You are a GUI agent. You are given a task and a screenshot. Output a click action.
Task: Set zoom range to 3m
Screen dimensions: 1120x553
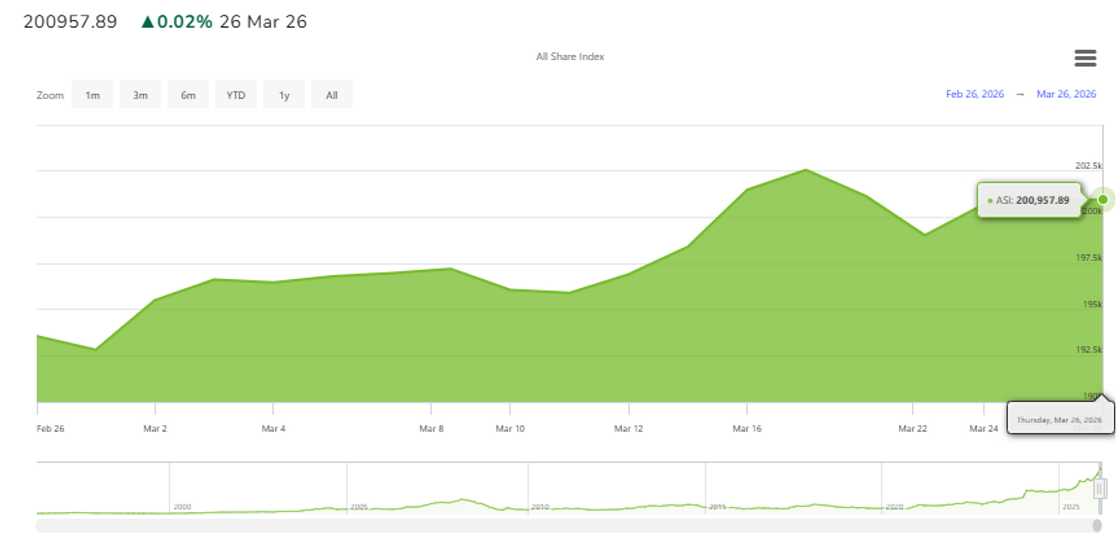[140, 95]
